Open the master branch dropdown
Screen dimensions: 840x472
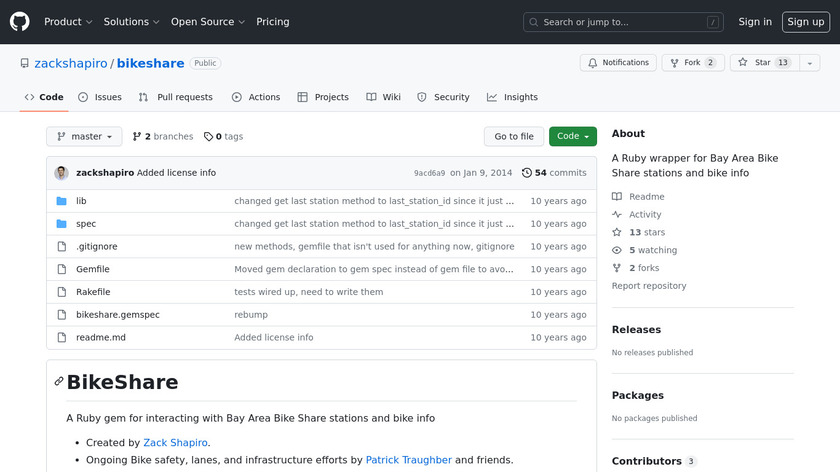coord(84,137)
